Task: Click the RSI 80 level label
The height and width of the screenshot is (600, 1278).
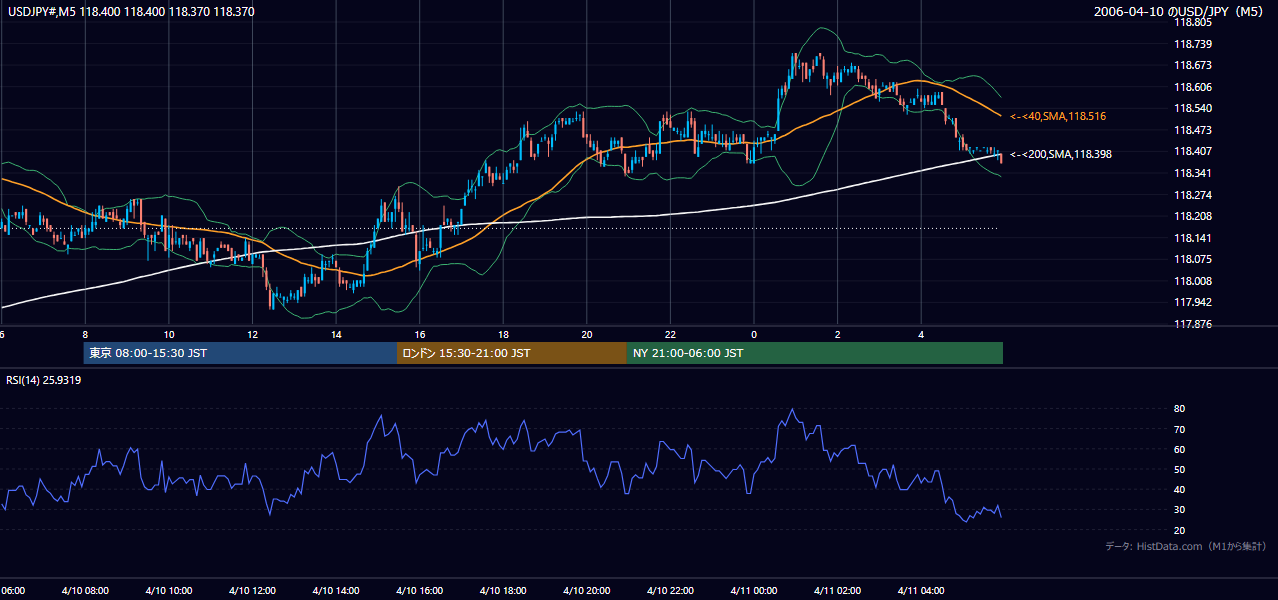Action: pyautogui.click(x=1179, y=409)
